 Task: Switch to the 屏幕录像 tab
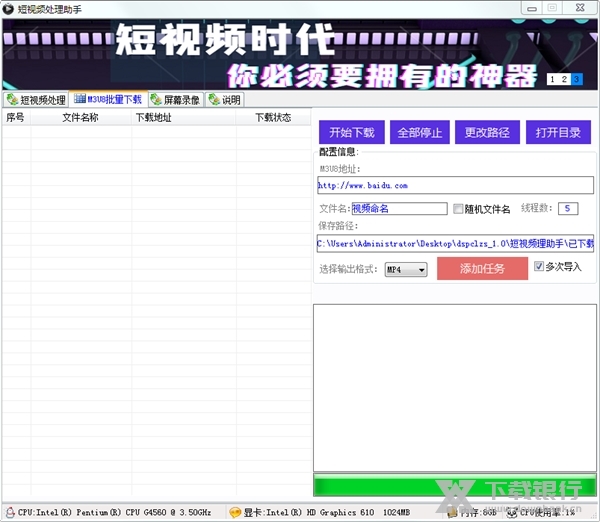[176, 100]
